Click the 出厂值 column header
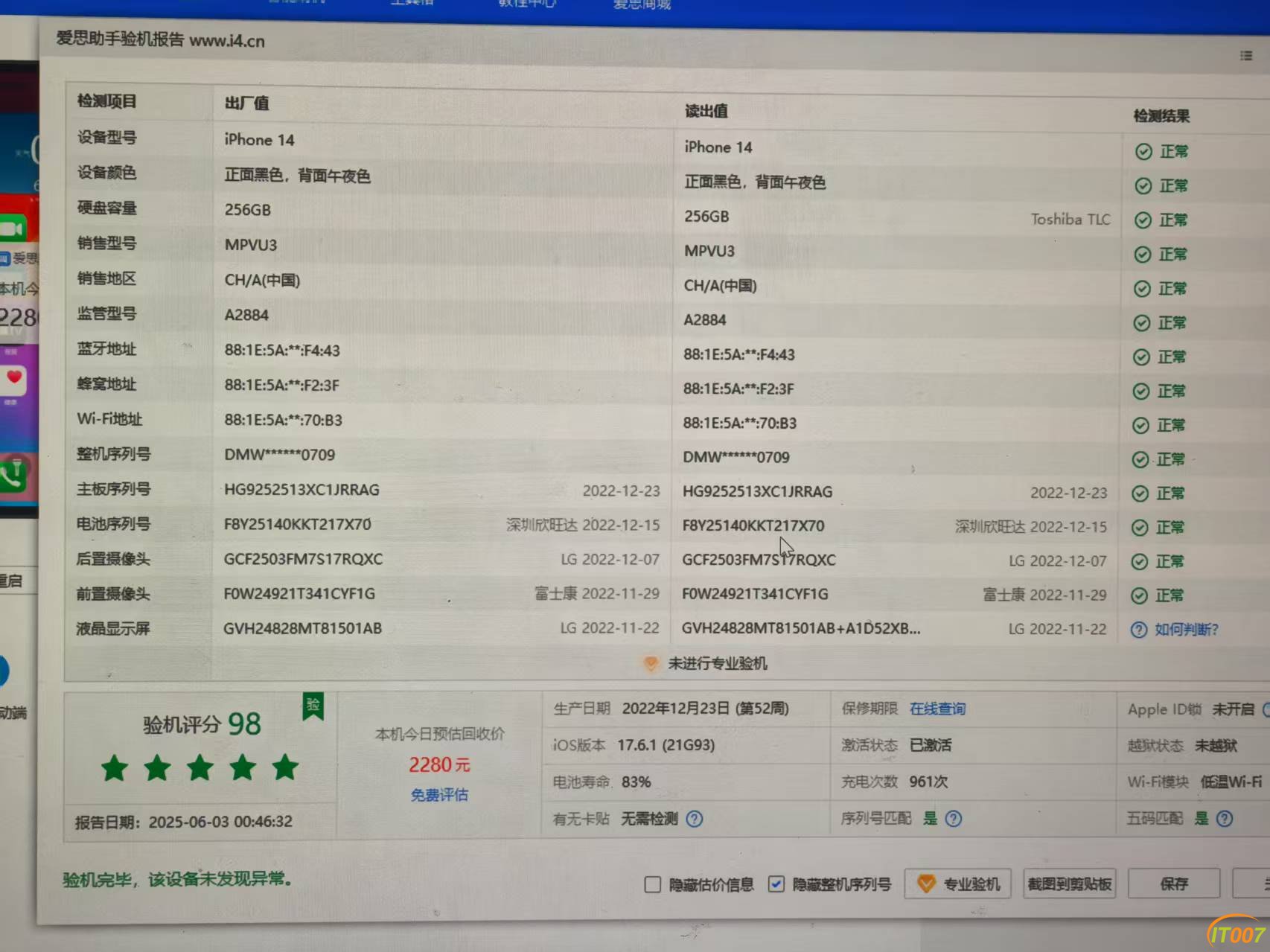Image resolution: width=1270 pixels, height=952 pixels. coord(247,103)
